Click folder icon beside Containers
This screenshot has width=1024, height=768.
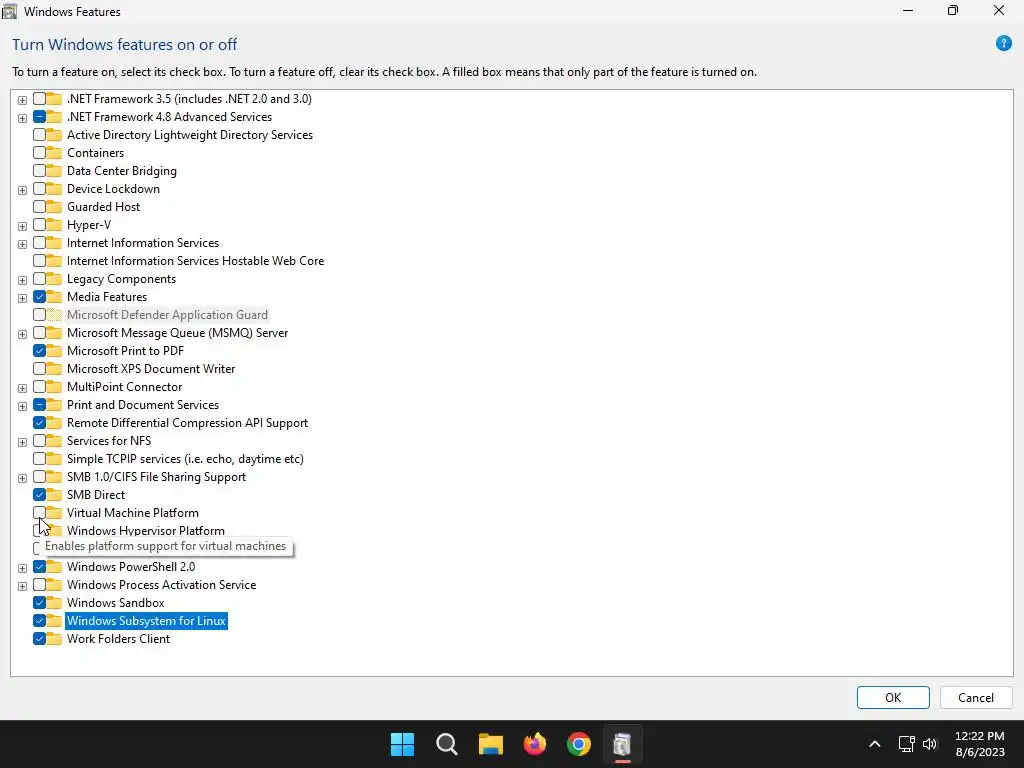[54, 153]
